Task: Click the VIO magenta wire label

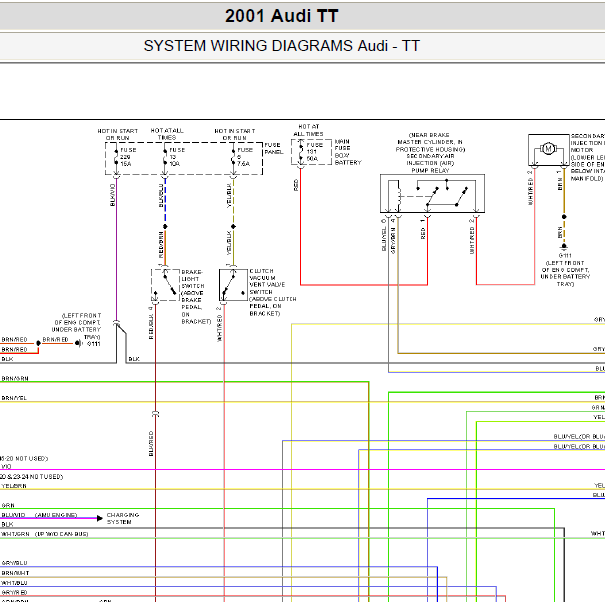Action: pos(7,466)
